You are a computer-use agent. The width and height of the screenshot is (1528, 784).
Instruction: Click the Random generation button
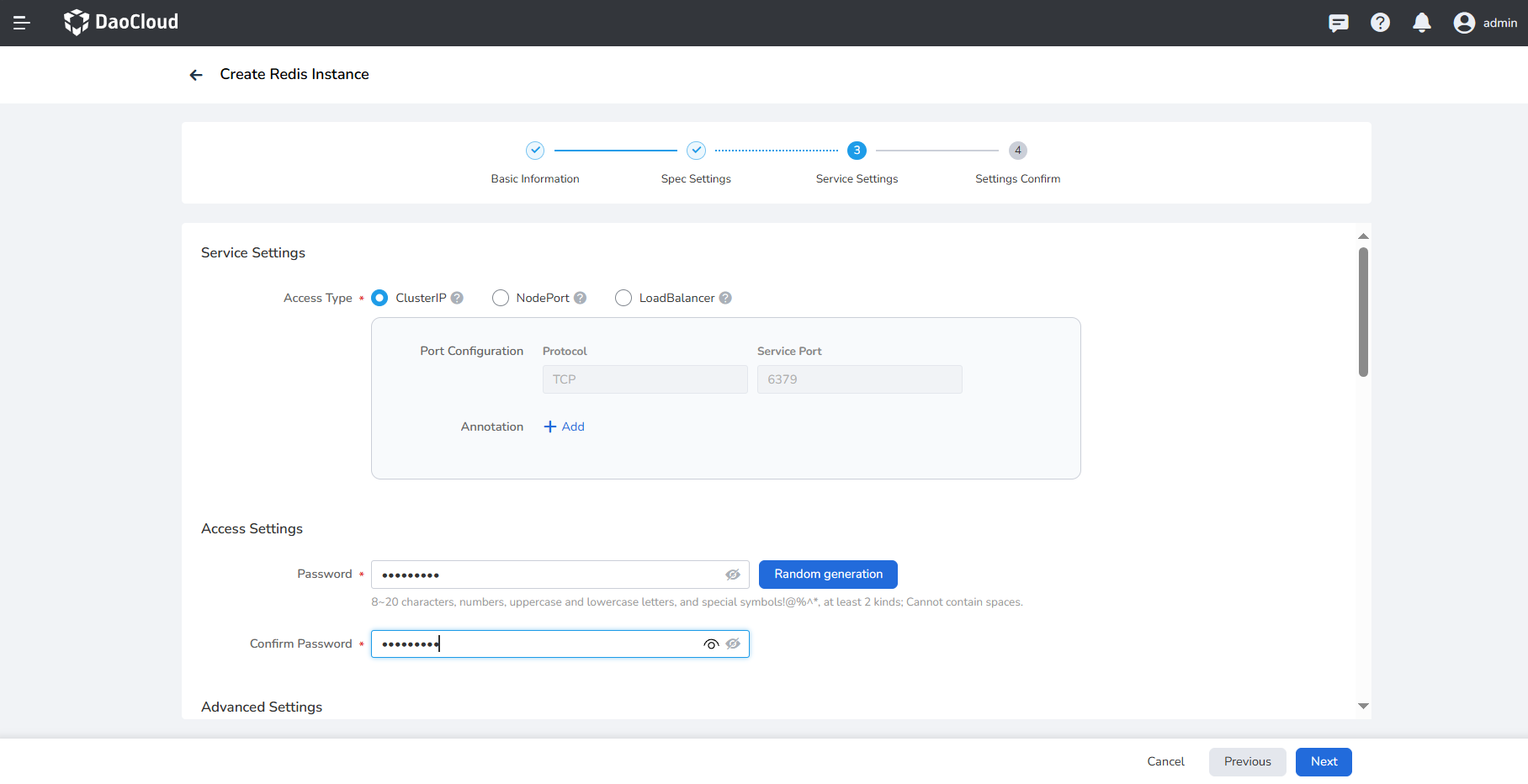[x=828, y=575]
